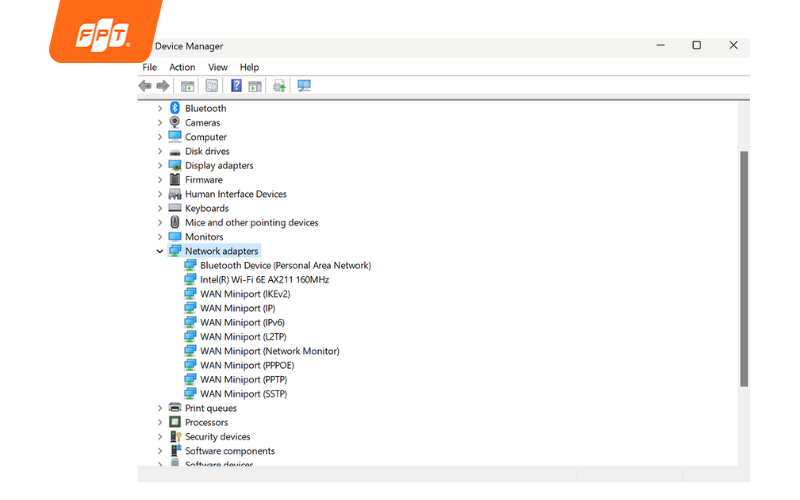Click the vertical scrollbar of device list
The image size is (800, 500).
743,268
